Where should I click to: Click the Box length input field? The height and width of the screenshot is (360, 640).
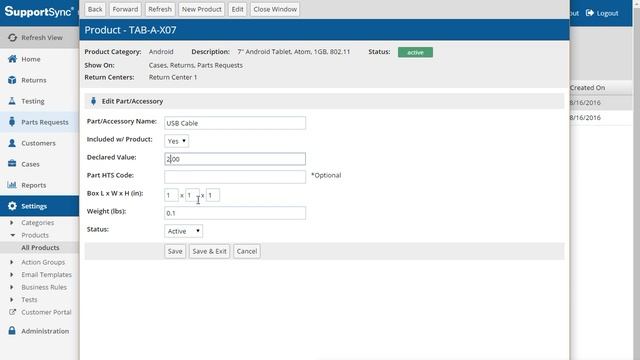(x=171, y=195)
